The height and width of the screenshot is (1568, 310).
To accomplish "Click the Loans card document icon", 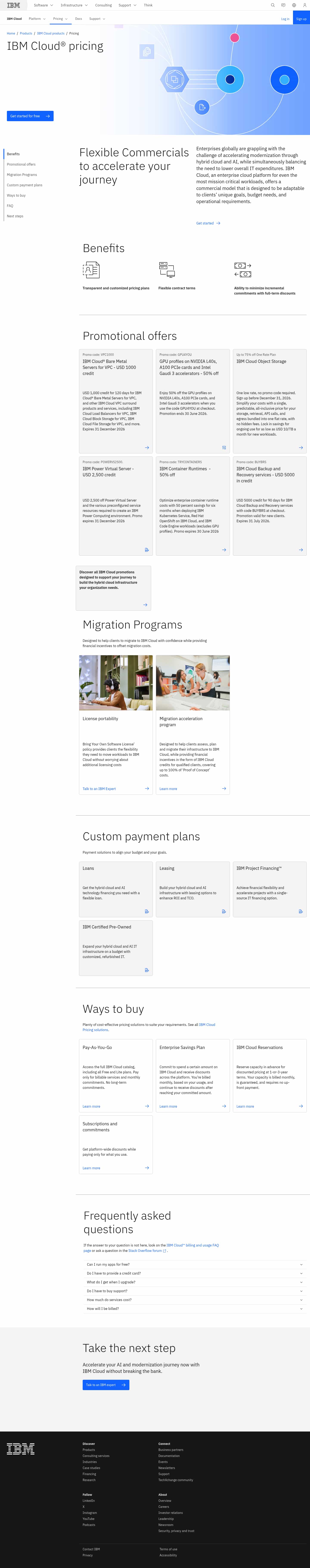I will tap(146, 911).
